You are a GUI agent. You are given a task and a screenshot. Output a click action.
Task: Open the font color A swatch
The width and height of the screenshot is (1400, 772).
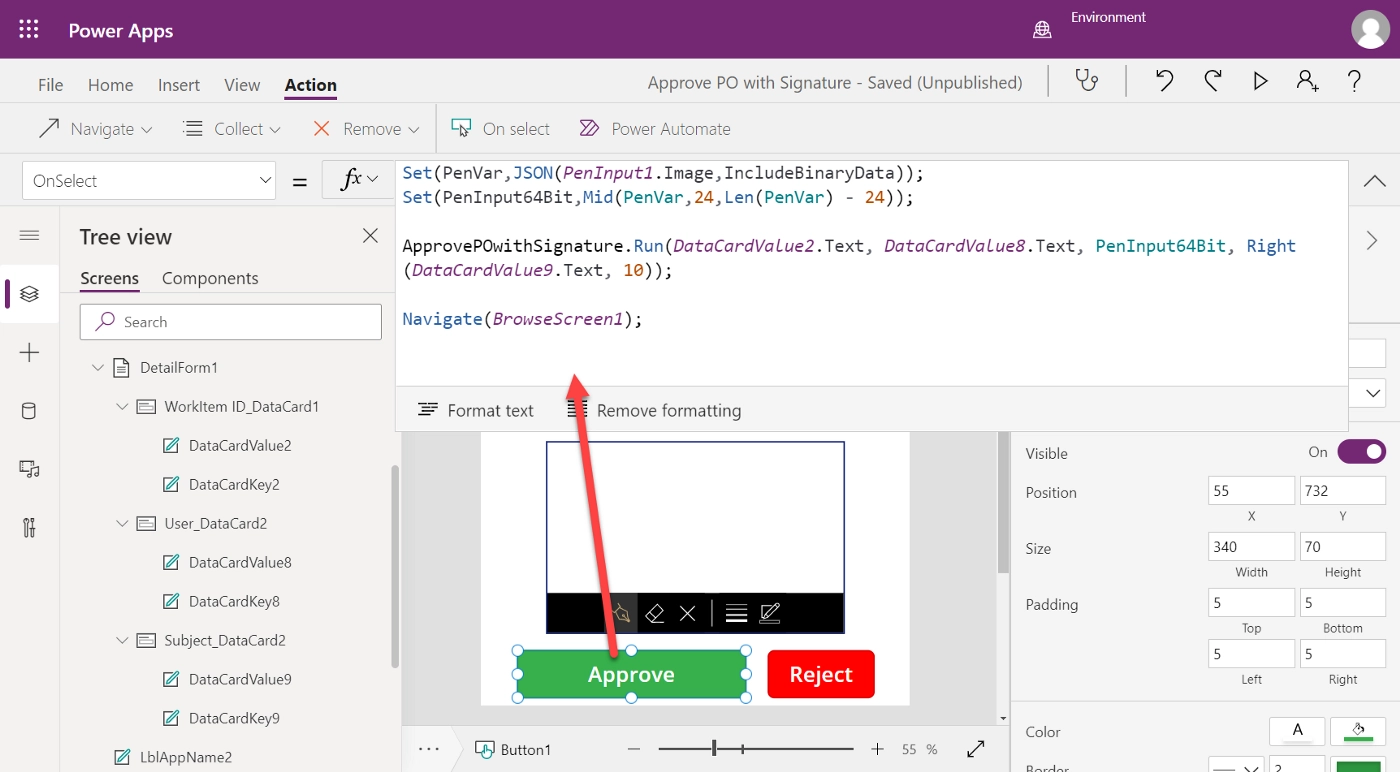1297,731
